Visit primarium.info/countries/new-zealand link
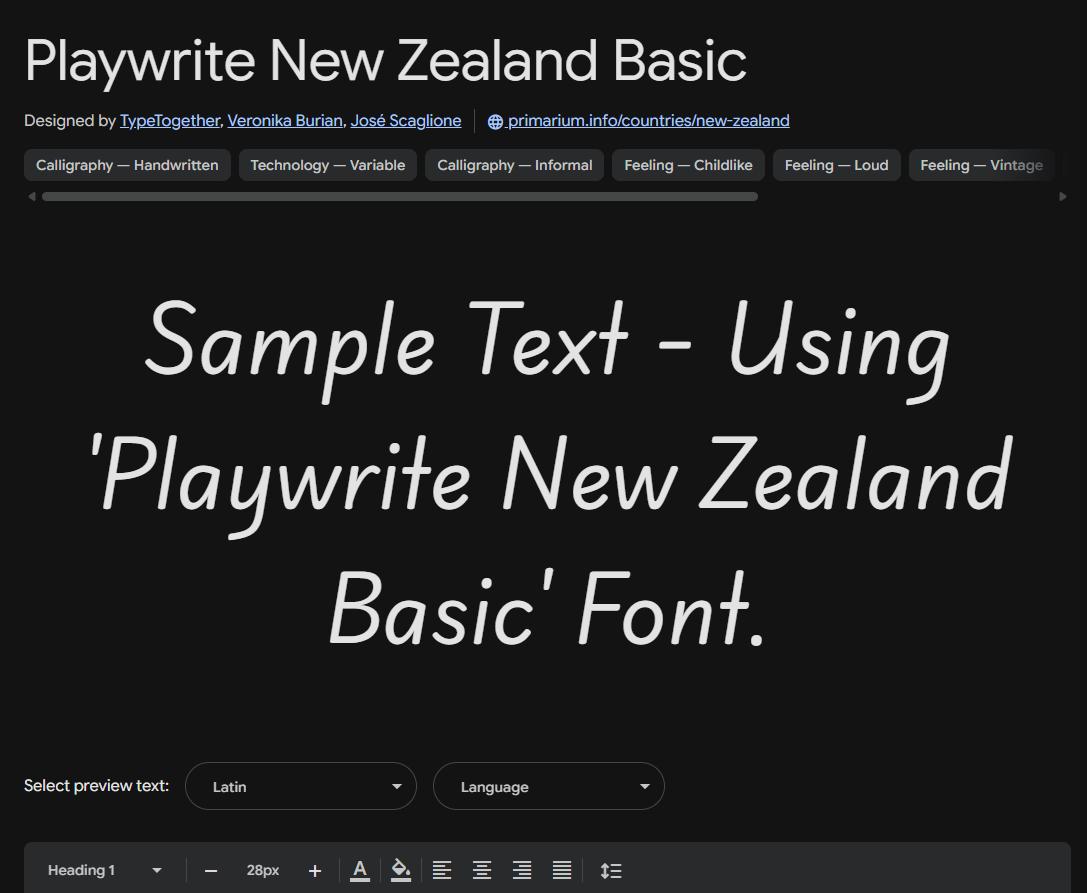The height and width of the screenshot is (893, 1087). coord(648,121)
